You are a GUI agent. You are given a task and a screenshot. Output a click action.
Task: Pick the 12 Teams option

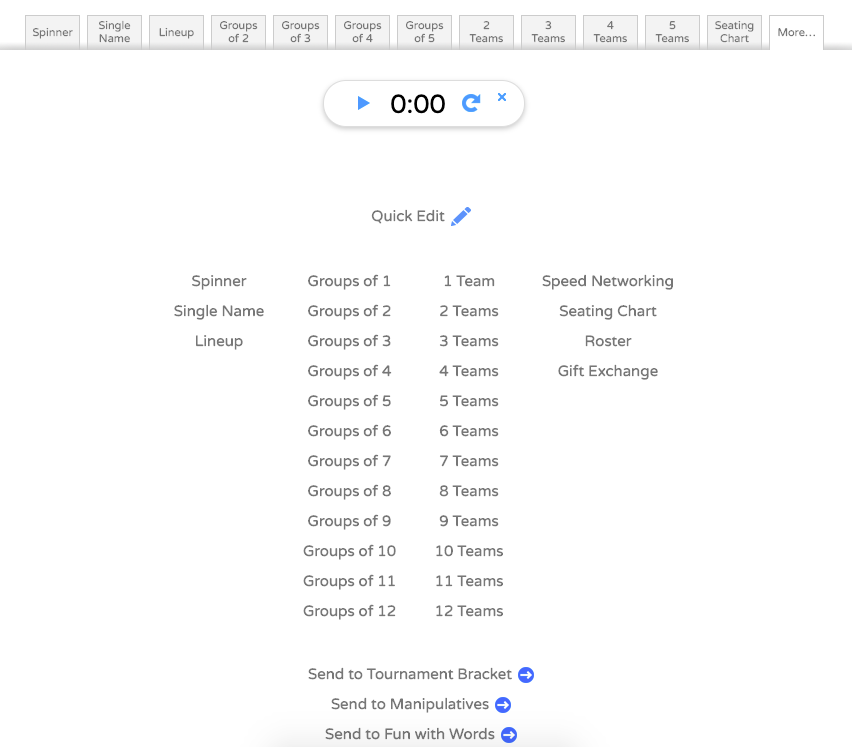click(x=469, y=611)
